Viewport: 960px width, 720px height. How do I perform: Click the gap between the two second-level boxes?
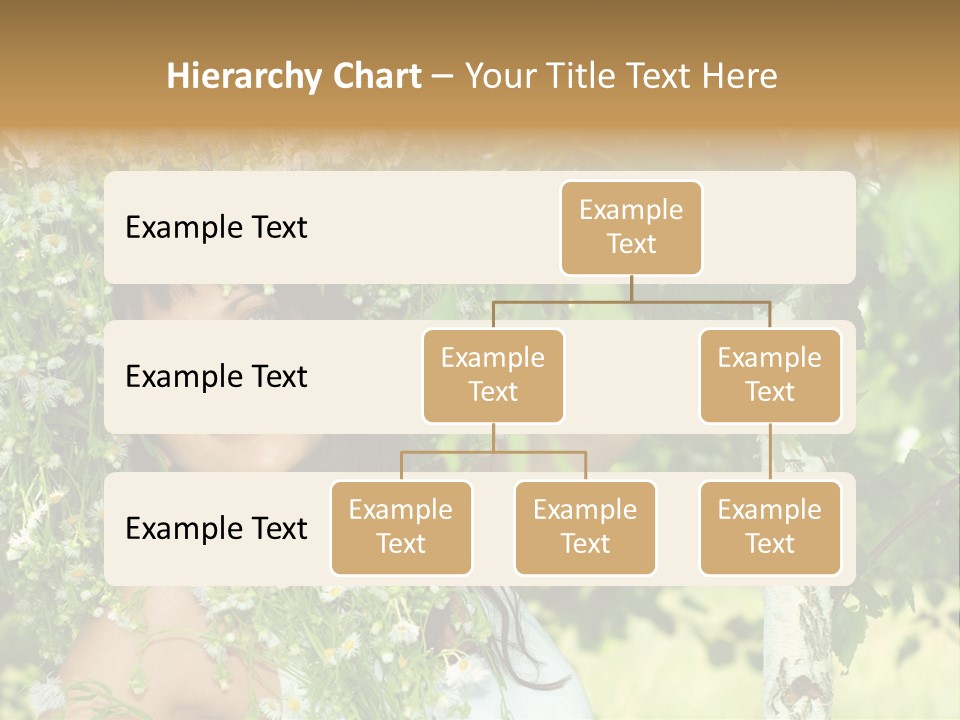point(631,377)
